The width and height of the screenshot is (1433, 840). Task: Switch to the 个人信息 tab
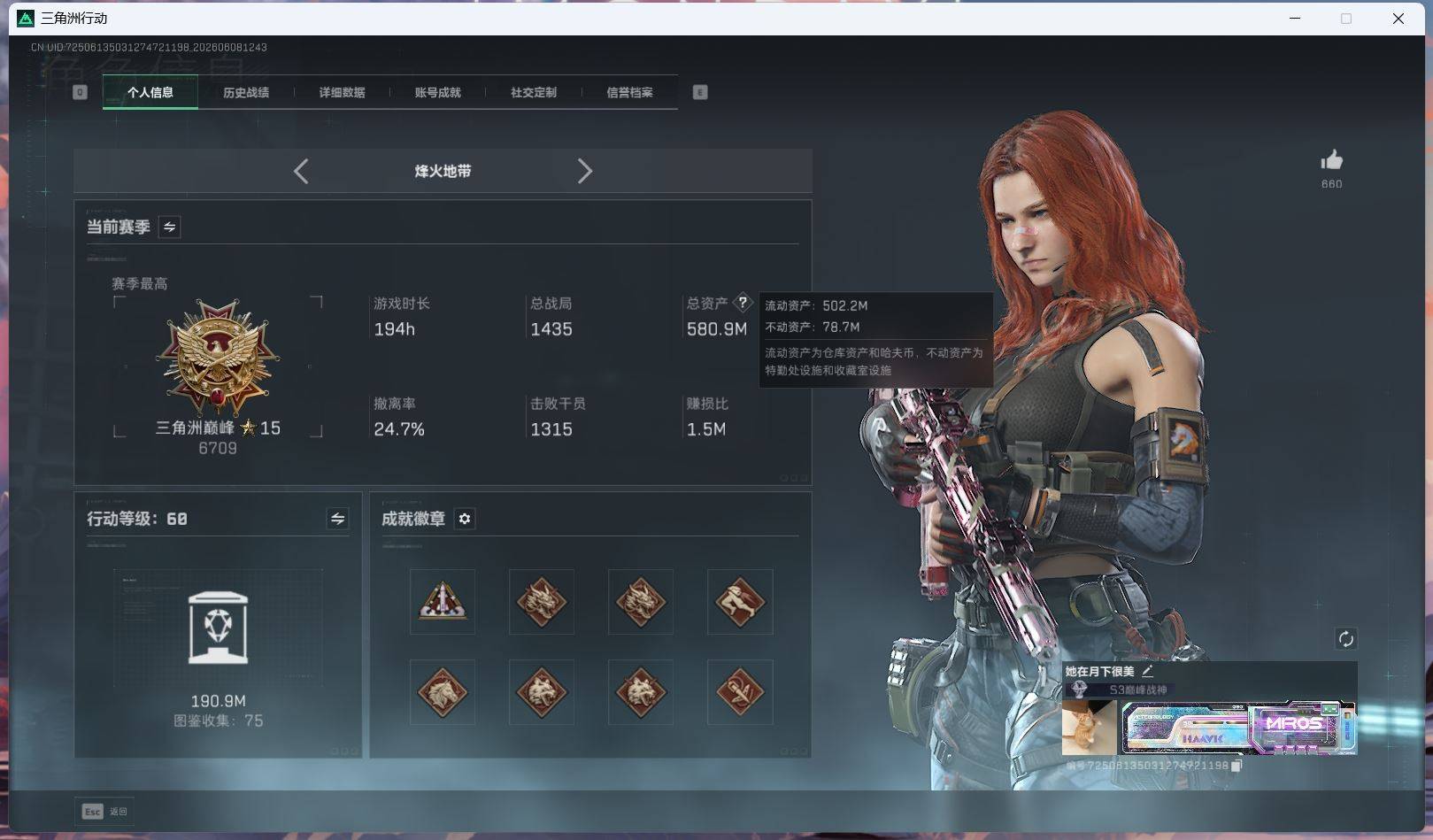click(150, 92)
